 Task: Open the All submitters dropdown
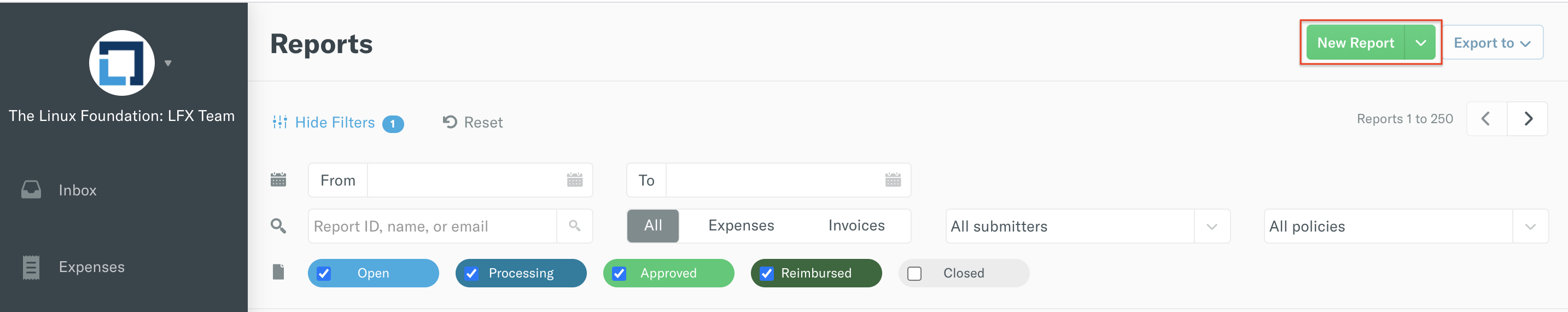pyautogui.click(x=1087, y=226)
